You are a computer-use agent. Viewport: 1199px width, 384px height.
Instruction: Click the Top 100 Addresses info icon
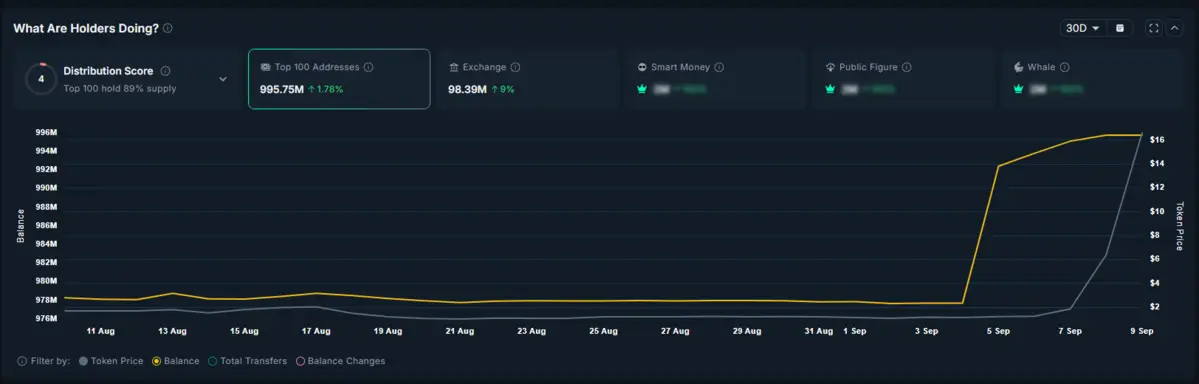369,67
